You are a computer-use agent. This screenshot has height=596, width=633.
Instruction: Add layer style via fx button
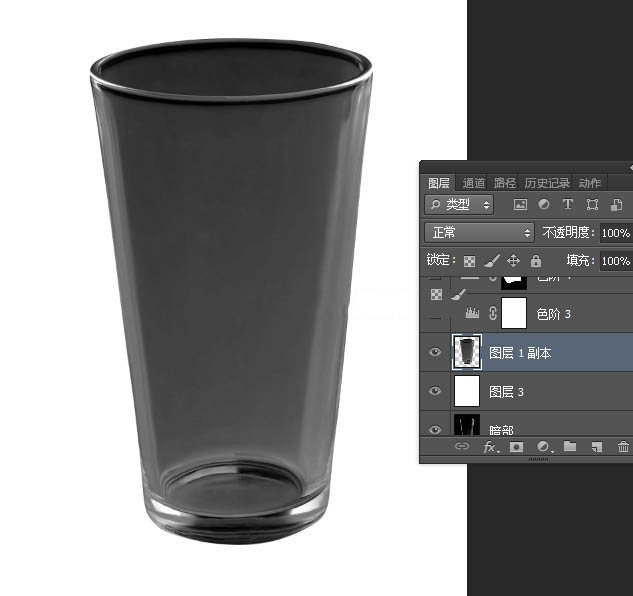coord(491,447)
